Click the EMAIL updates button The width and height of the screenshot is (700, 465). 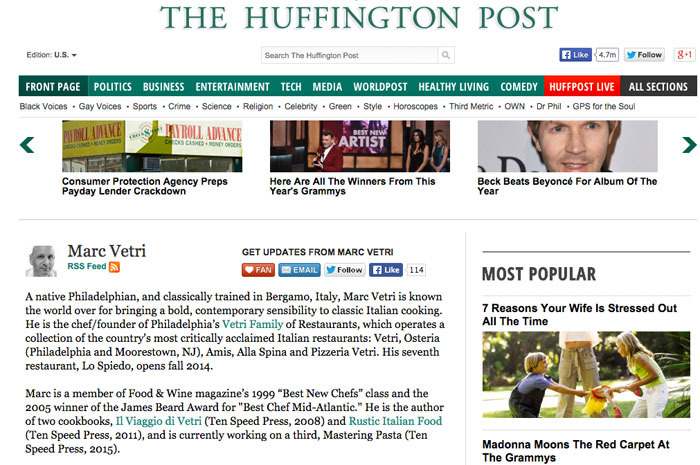[299, 270]
